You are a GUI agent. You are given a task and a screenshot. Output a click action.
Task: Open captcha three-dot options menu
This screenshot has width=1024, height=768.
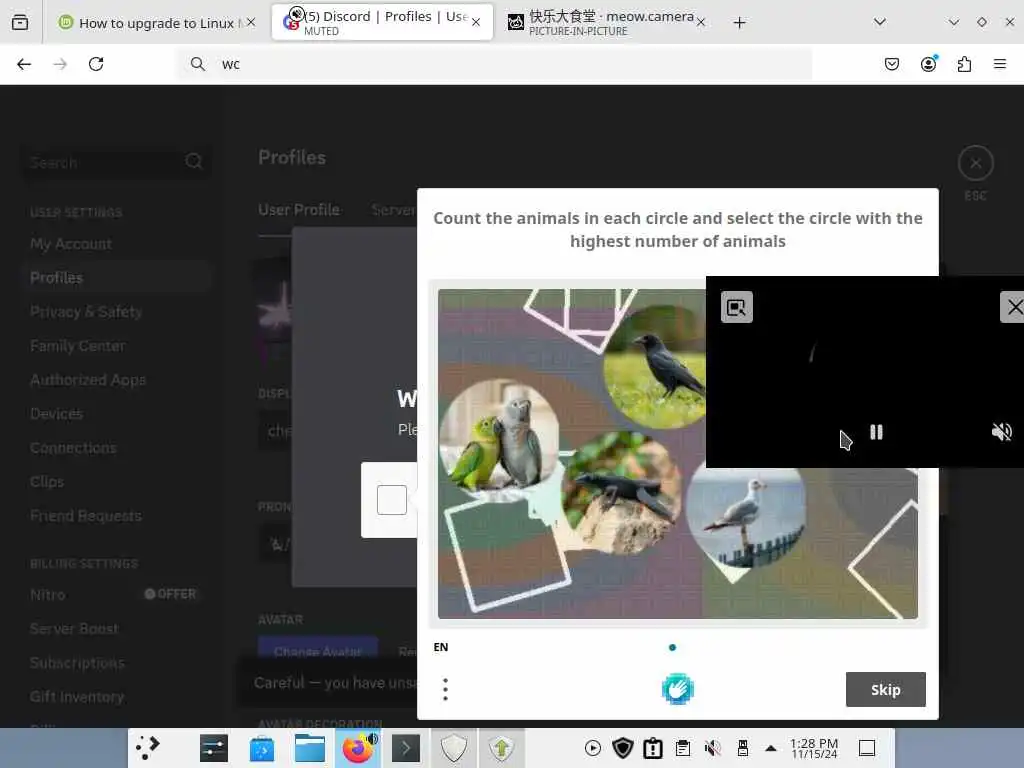click(445, 690)
